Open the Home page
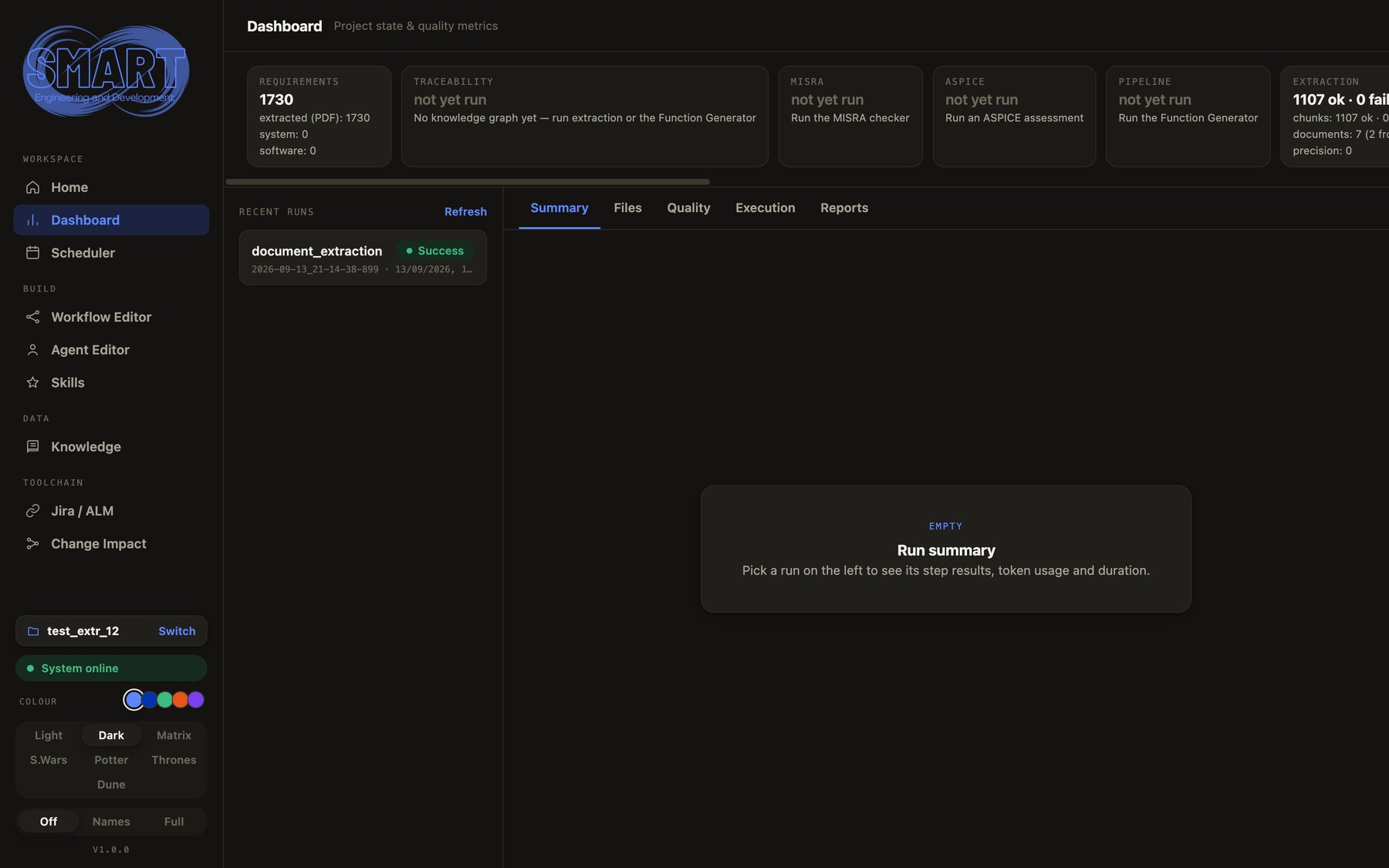 pos(111,187)
